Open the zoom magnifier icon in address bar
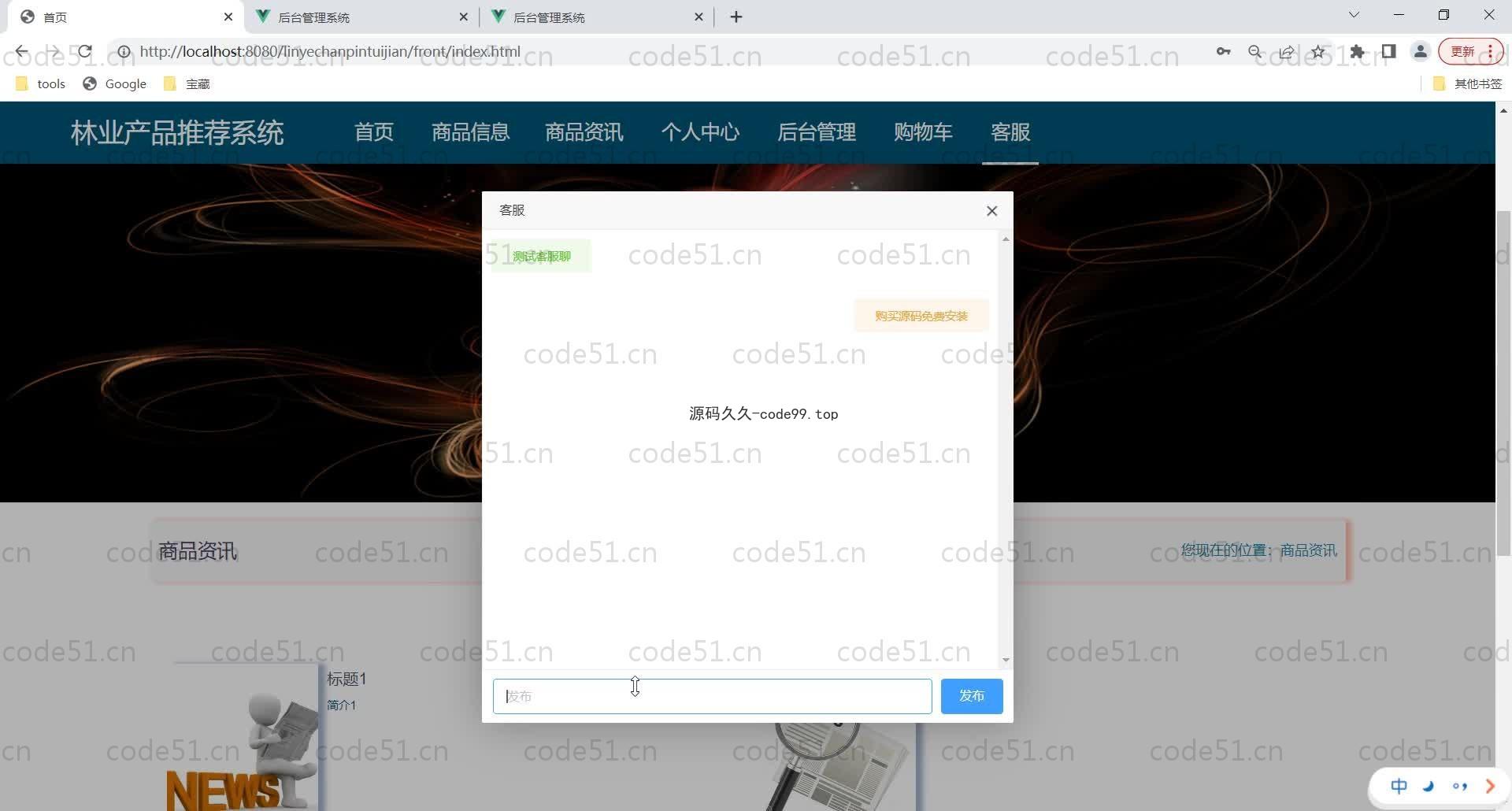1512x811 pixels. pos(1254,52)
